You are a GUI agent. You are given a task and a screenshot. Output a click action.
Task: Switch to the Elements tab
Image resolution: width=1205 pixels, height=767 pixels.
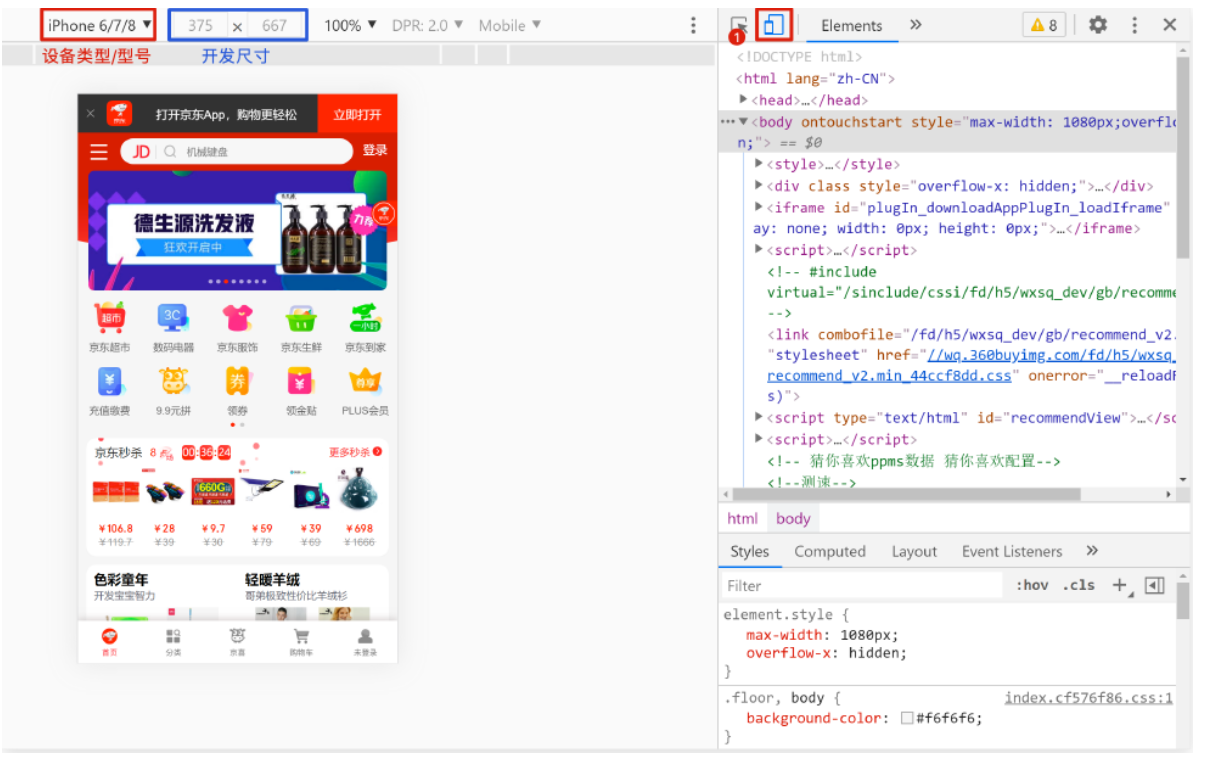tap(852, 26)
